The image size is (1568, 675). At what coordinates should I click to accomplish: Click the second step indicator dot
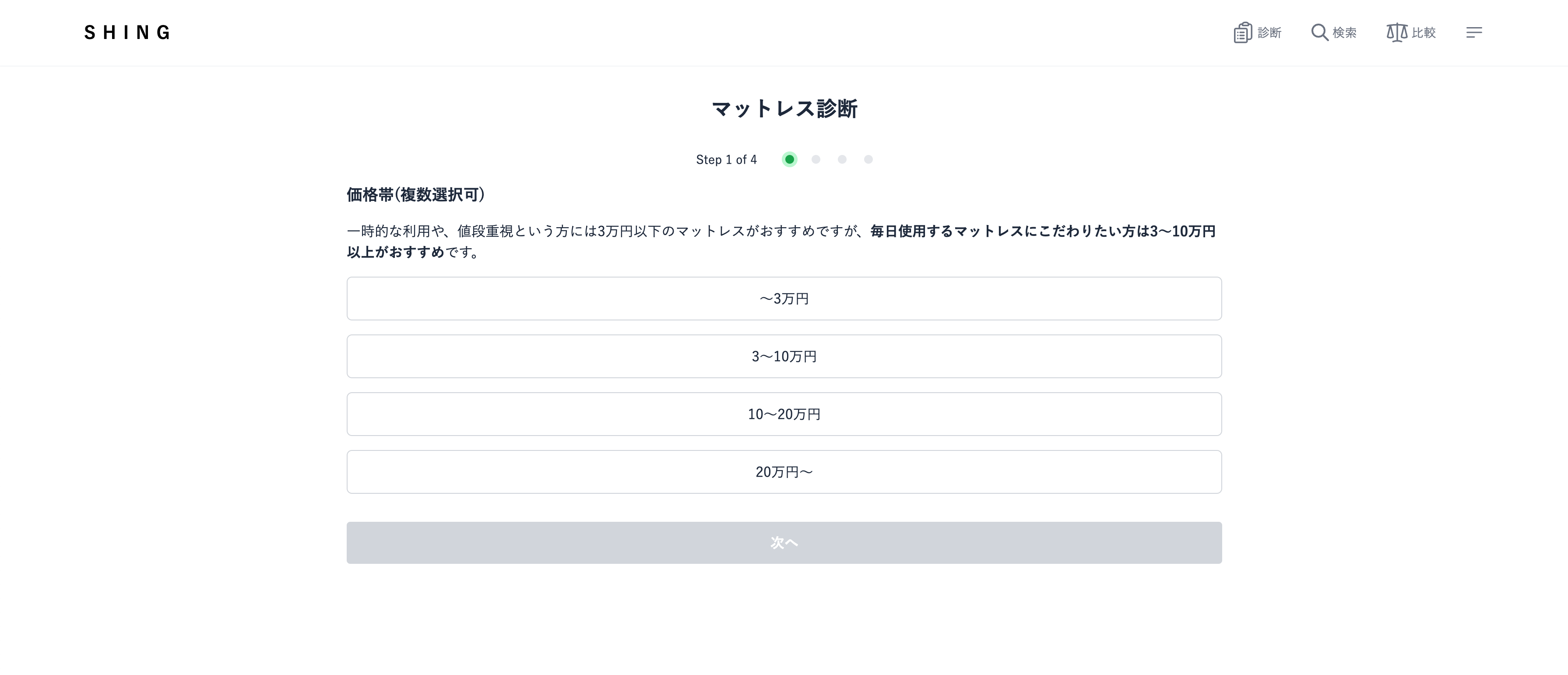tap(816, 159)
